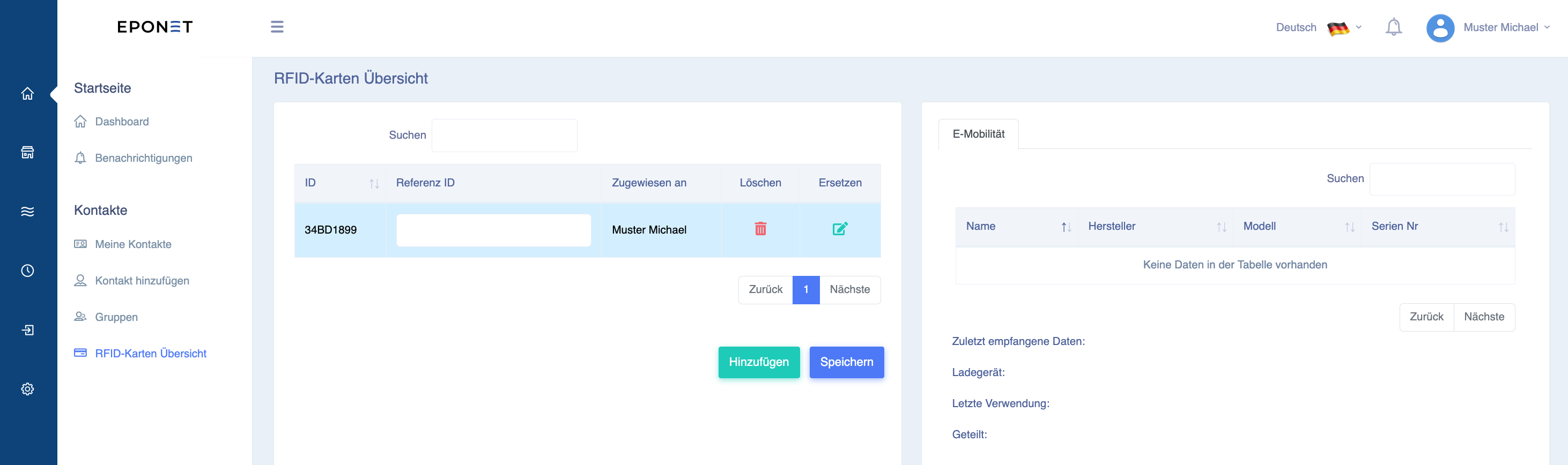1568x465 pixels.
Task: Click the red trash delete icon
Action: pyautogui.click(x=760, y=229)
